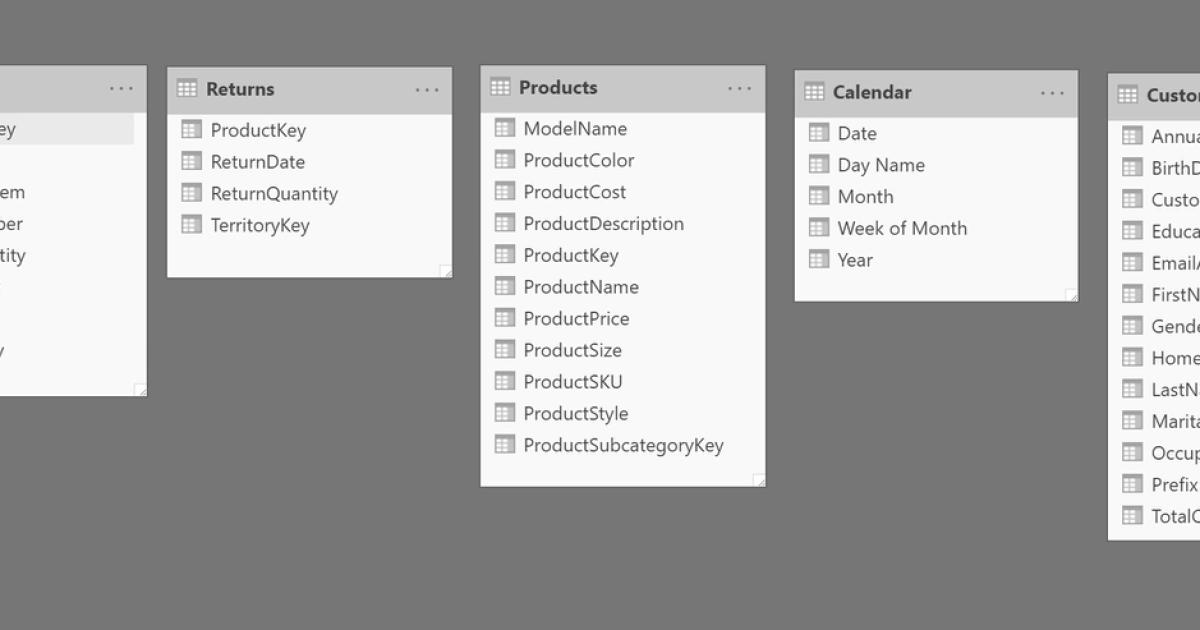The width and height of the screenshot is (1200, 630).
Task: Click the Products table title
Action: (558, 88)
